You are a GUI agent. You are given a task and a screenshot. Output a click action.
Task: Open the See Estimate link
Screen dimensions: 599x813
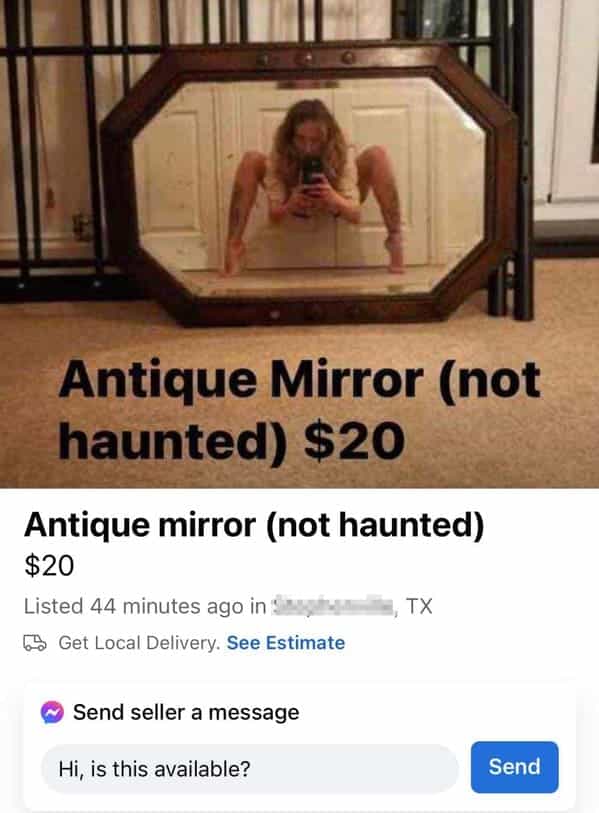coord(286,643)
